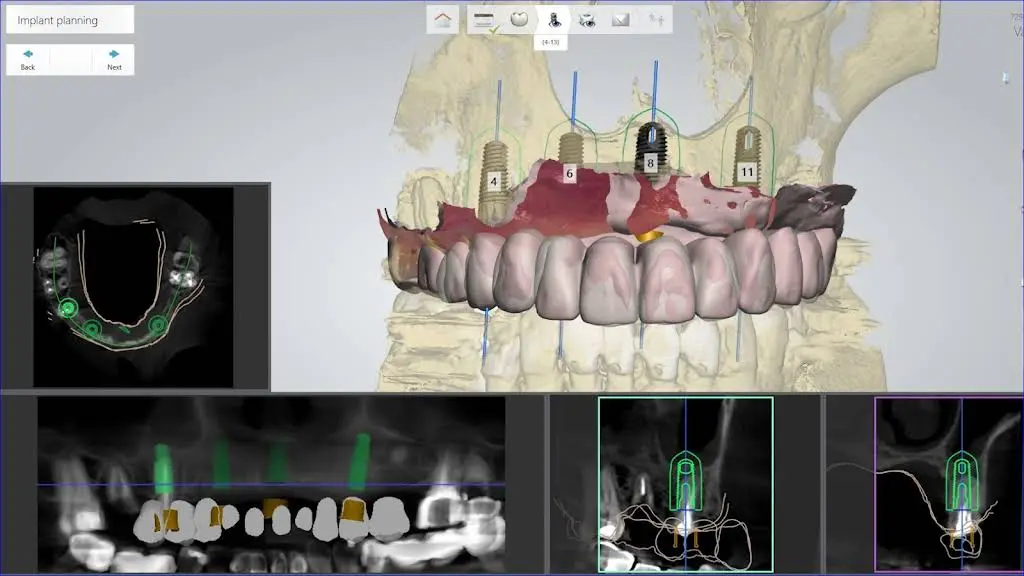The image size is (1024, 576).
Task: Select implant label 11 in 3D view
Action: [746, 172]
